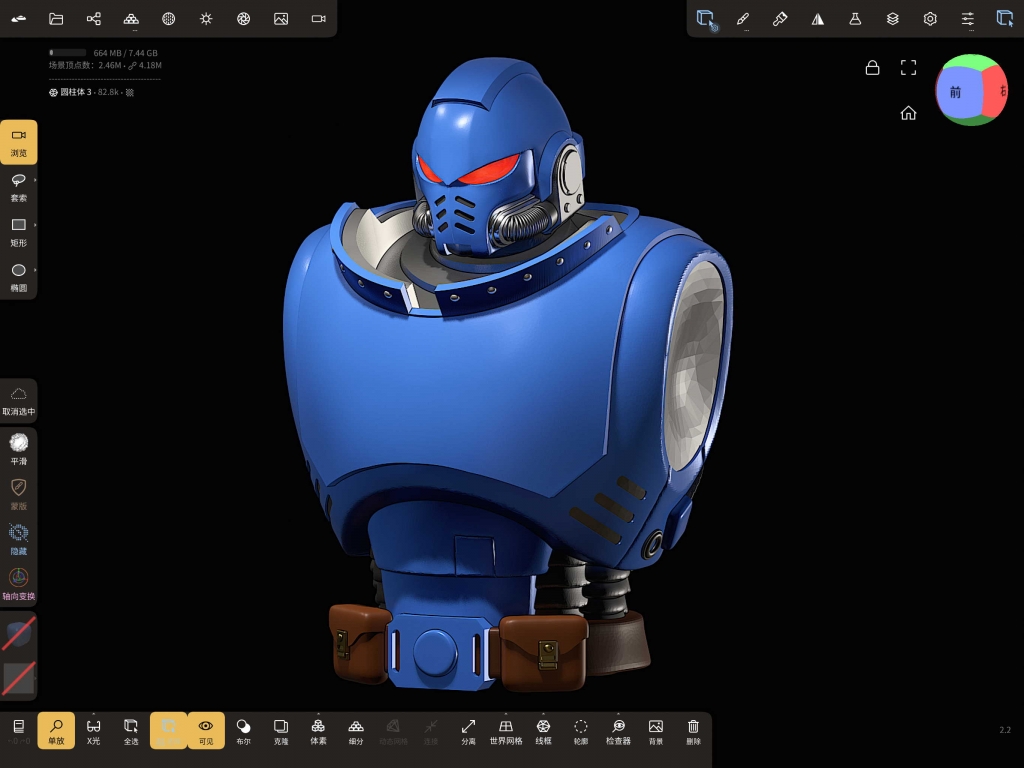Toggle 世界网格 world grid
Screen dimensions: 1024x768
pyautogui.click(x=506, y=731)
